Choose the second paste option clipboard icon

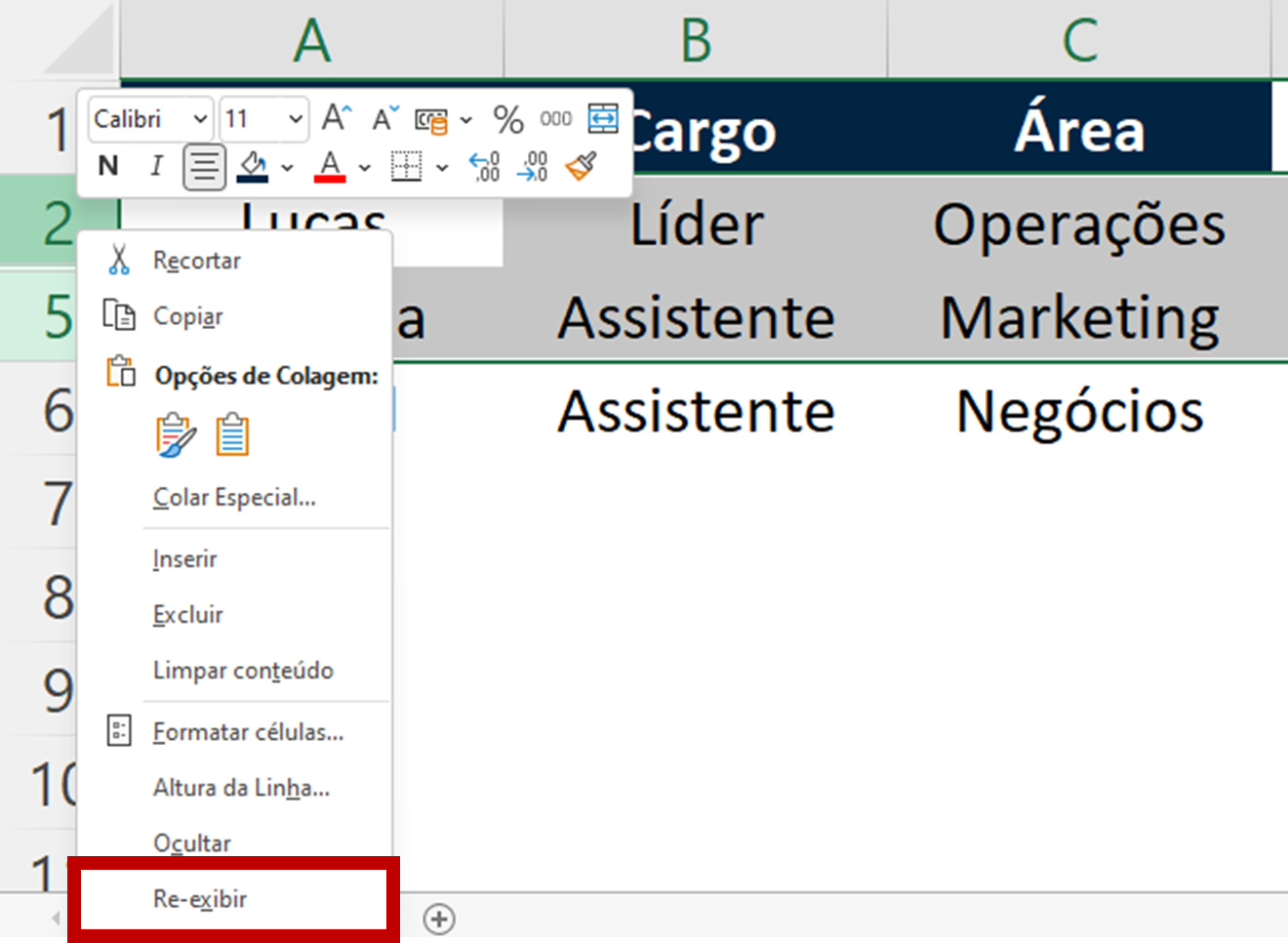point(232,434)
